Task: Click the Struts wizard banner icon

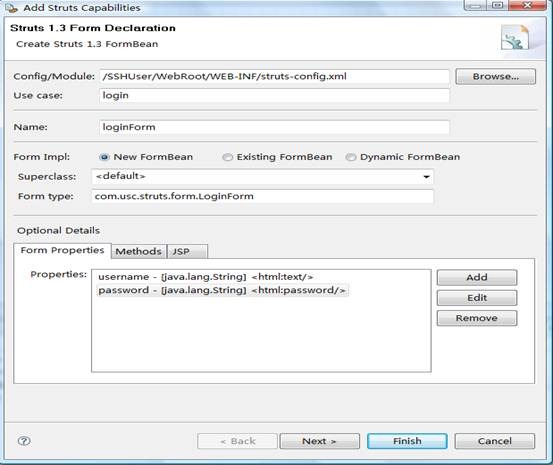Action: pos(515,37)
